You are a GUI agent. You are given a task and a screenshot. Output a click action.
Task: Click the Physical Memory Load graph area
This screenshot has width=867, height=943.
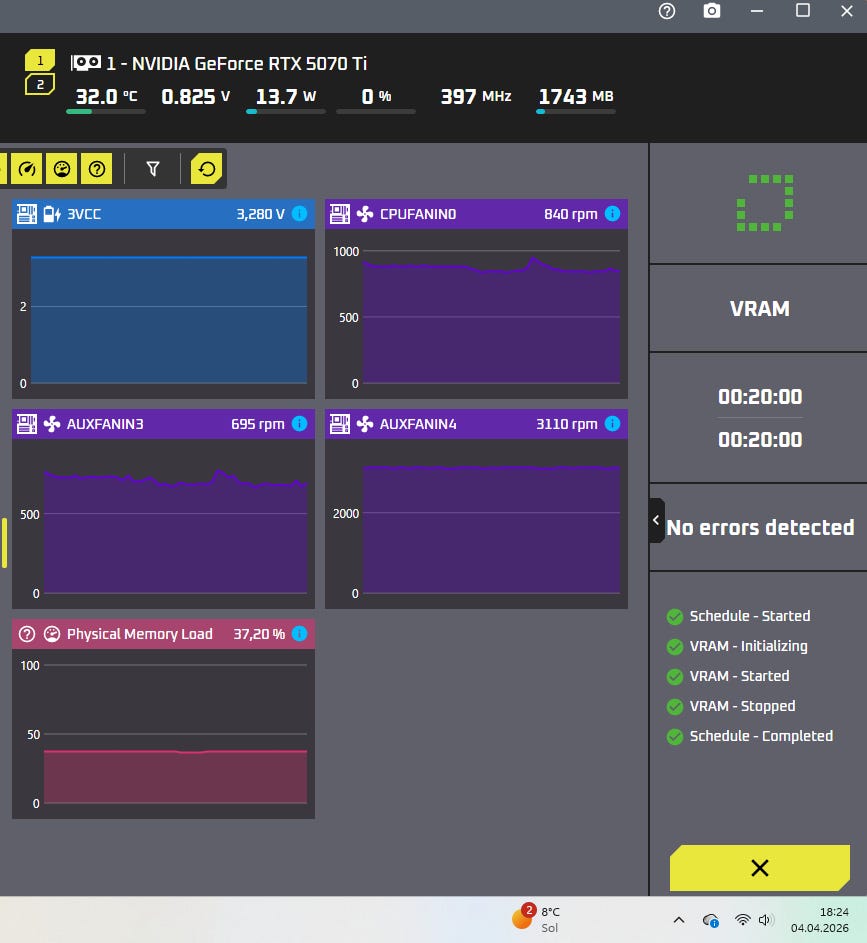164,734
